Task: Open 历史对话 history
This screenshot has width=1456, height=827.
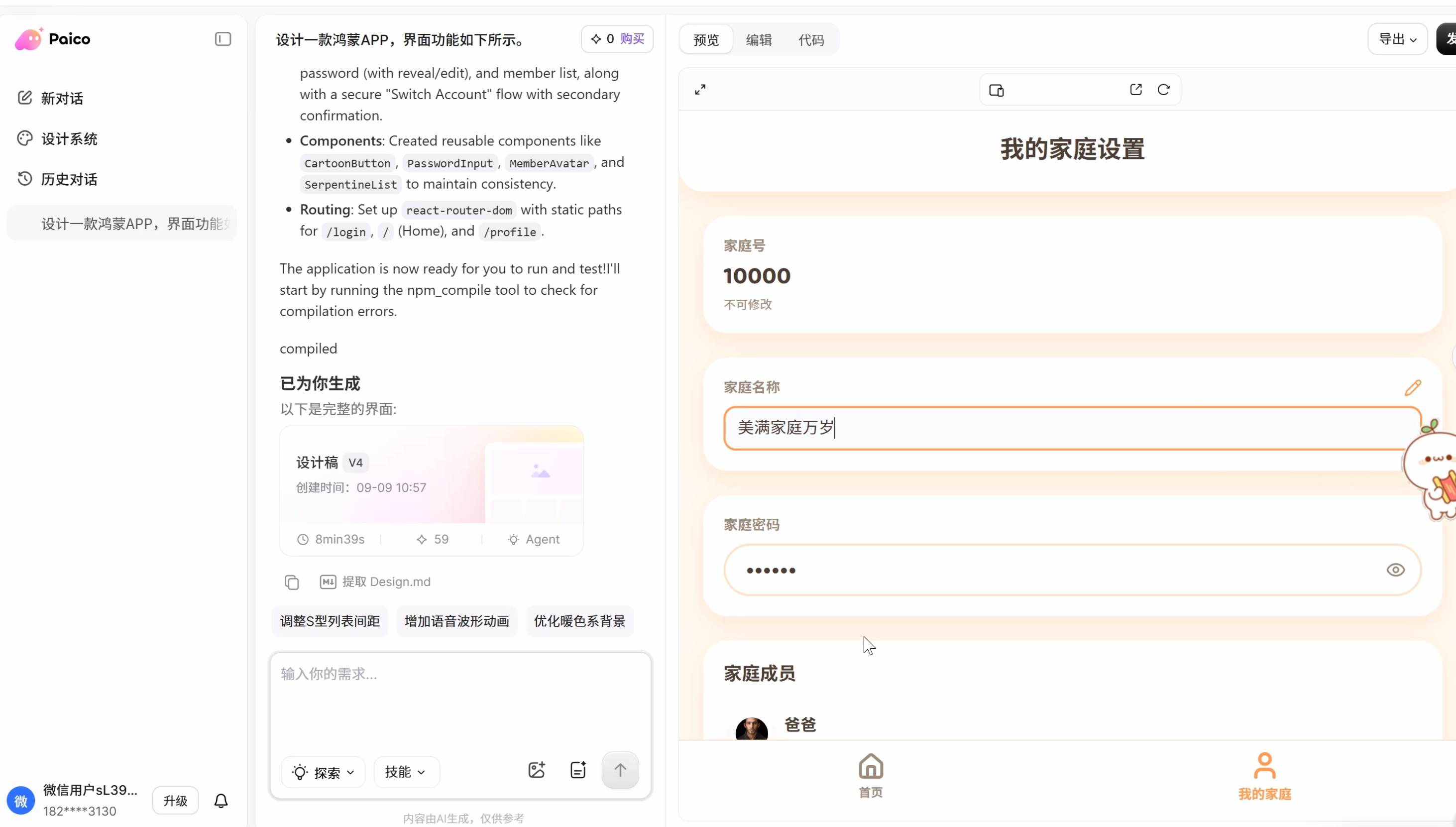Action: point(57,179)
